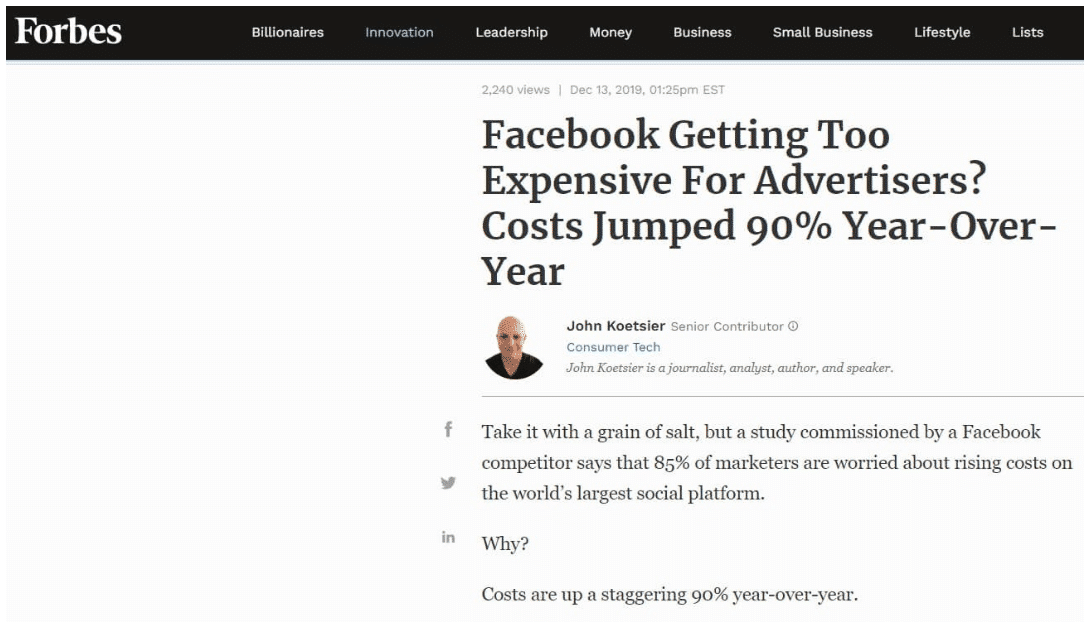This screenshot has height=632, width=1092.
Task: Share article via Twitter bird icon
Action: 448,482
